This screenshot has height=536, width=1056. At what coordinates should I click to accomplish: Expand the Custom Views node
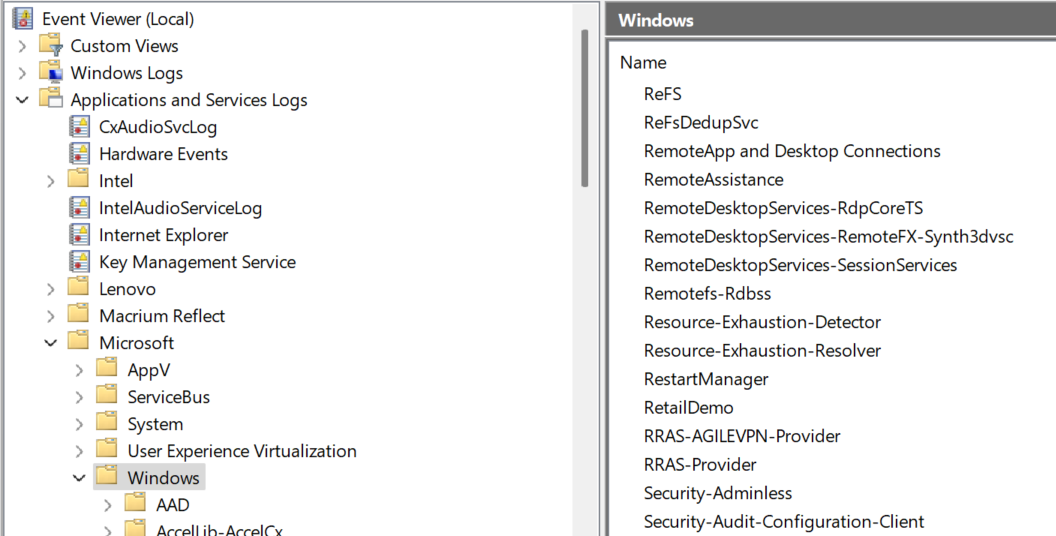(x=22, y=46)
